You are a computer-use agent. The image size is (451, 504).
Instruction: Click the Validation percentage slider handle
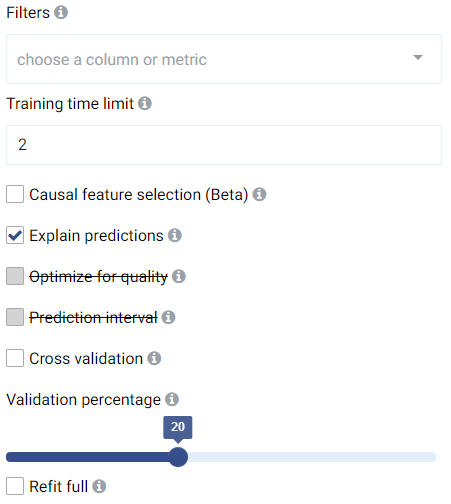tap(178, 457)
